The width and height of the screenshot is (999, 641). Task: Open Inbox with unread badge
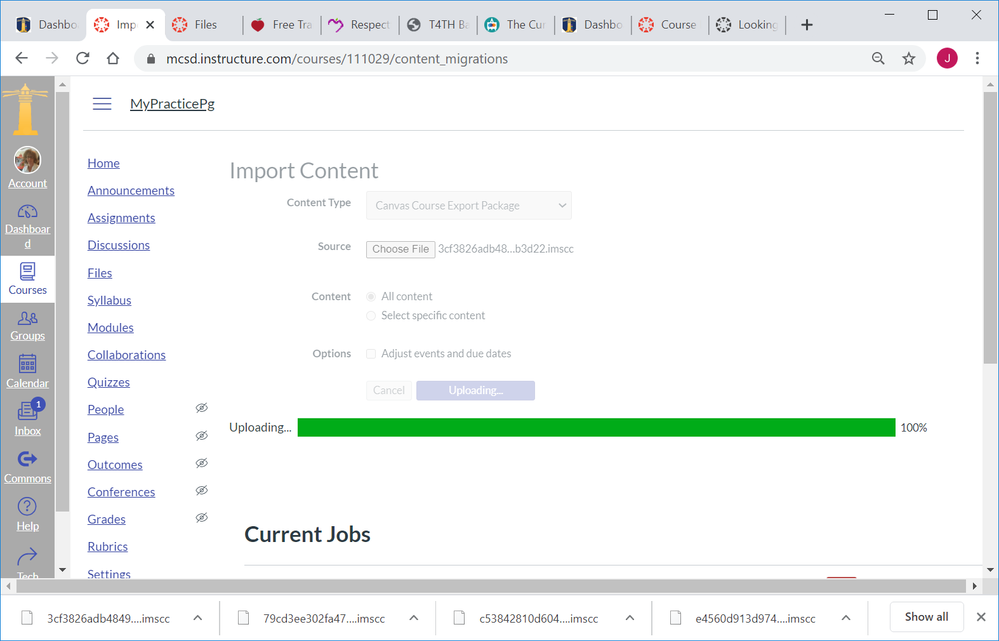pos(27,412)
